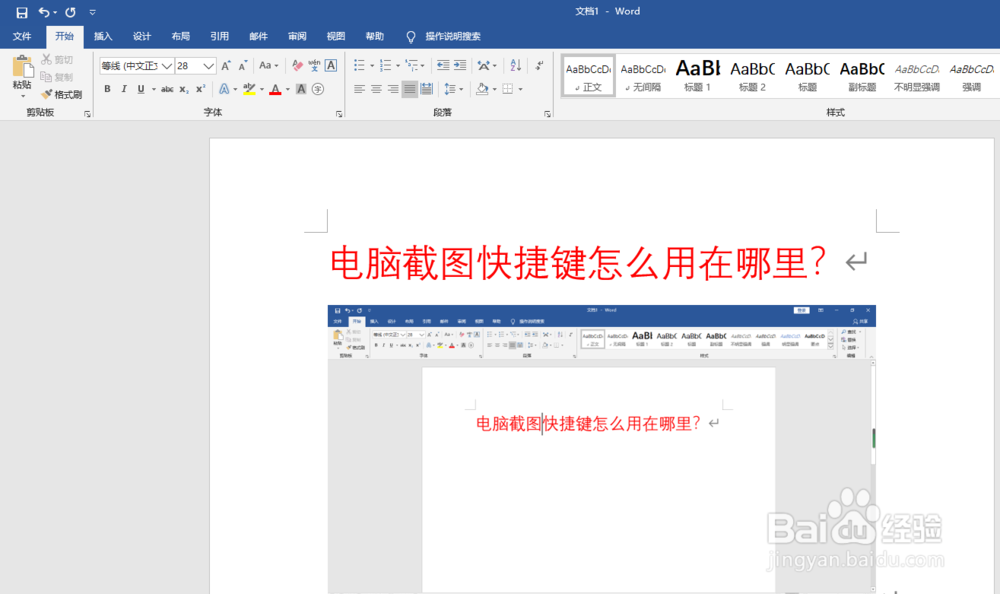Apply the 强调 style
Viewport: 1000px width, 594px height.
(970, 75)
